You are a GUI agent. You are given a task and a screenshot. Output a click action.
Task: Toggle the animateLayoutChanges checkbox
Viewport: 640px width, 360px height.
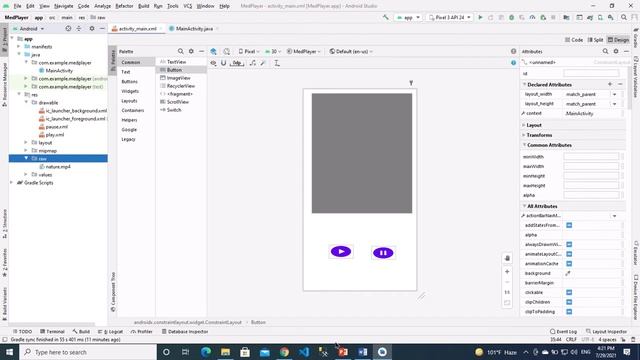(569, 254)
